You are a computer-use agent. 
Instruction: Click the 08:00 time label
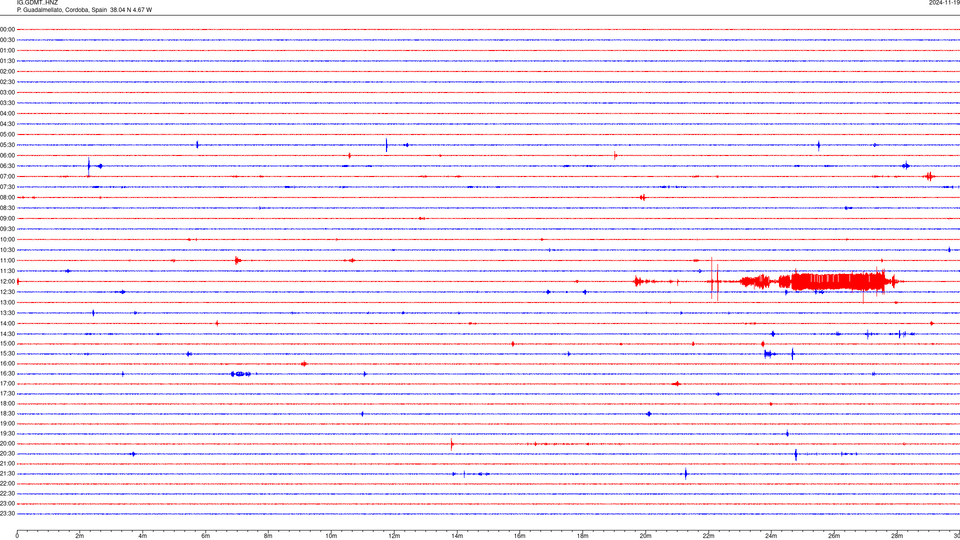click(x=7, y=198)
